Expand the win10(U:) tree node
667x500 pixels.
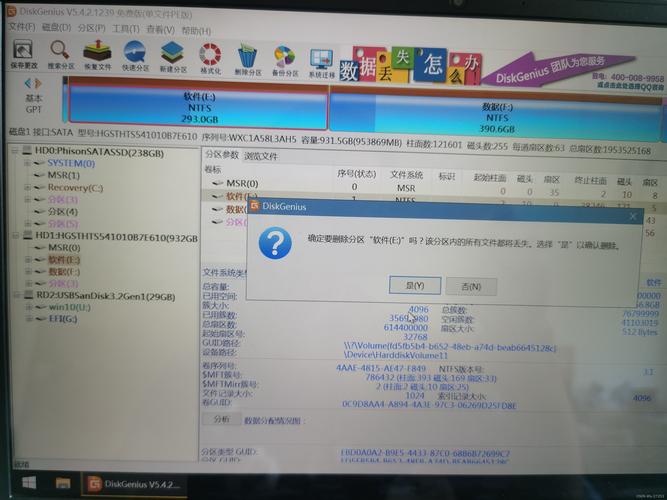tap(29, 307)
